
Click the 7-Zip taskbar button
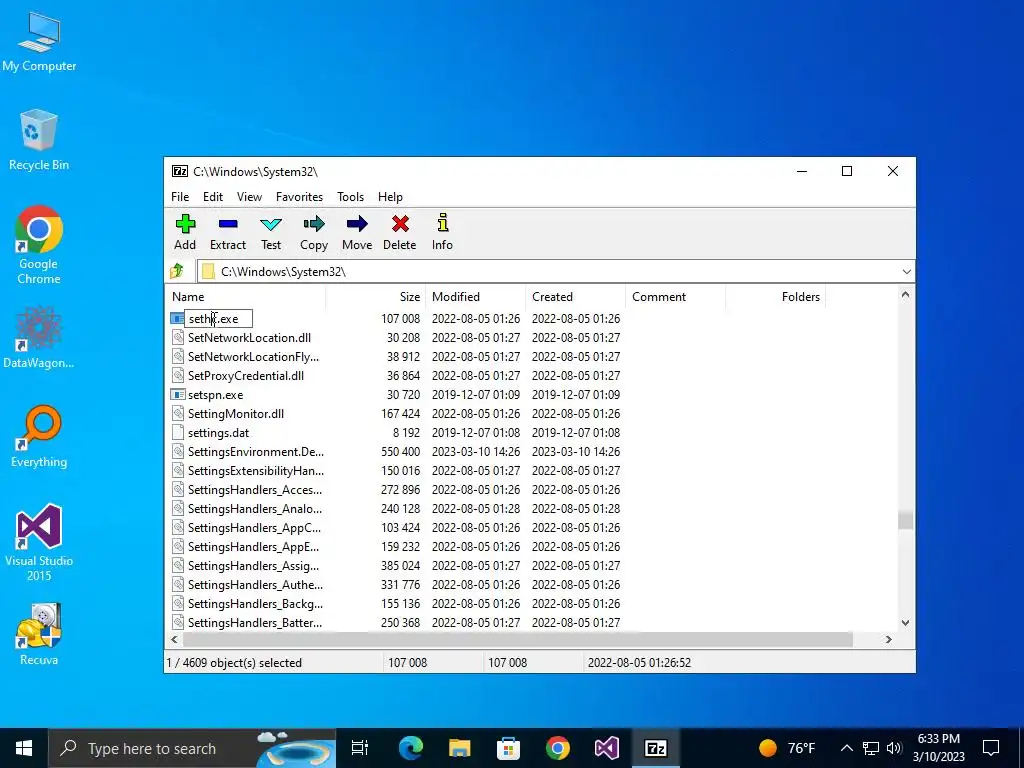[x=656, y=748]
